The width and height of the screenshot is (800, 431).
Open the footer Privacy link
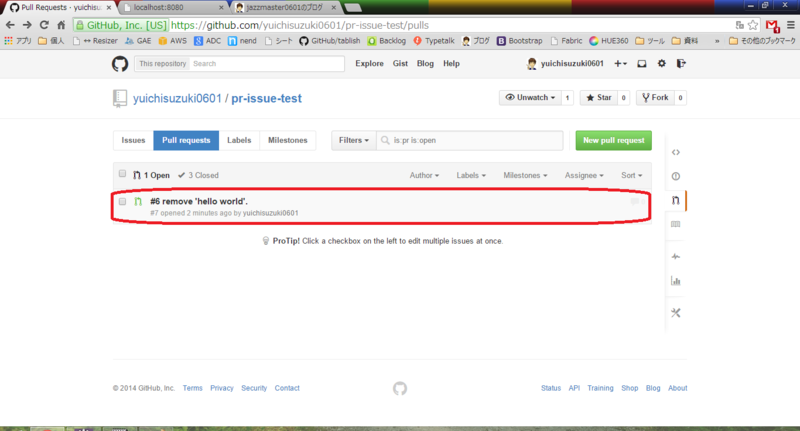click(221, 388)
